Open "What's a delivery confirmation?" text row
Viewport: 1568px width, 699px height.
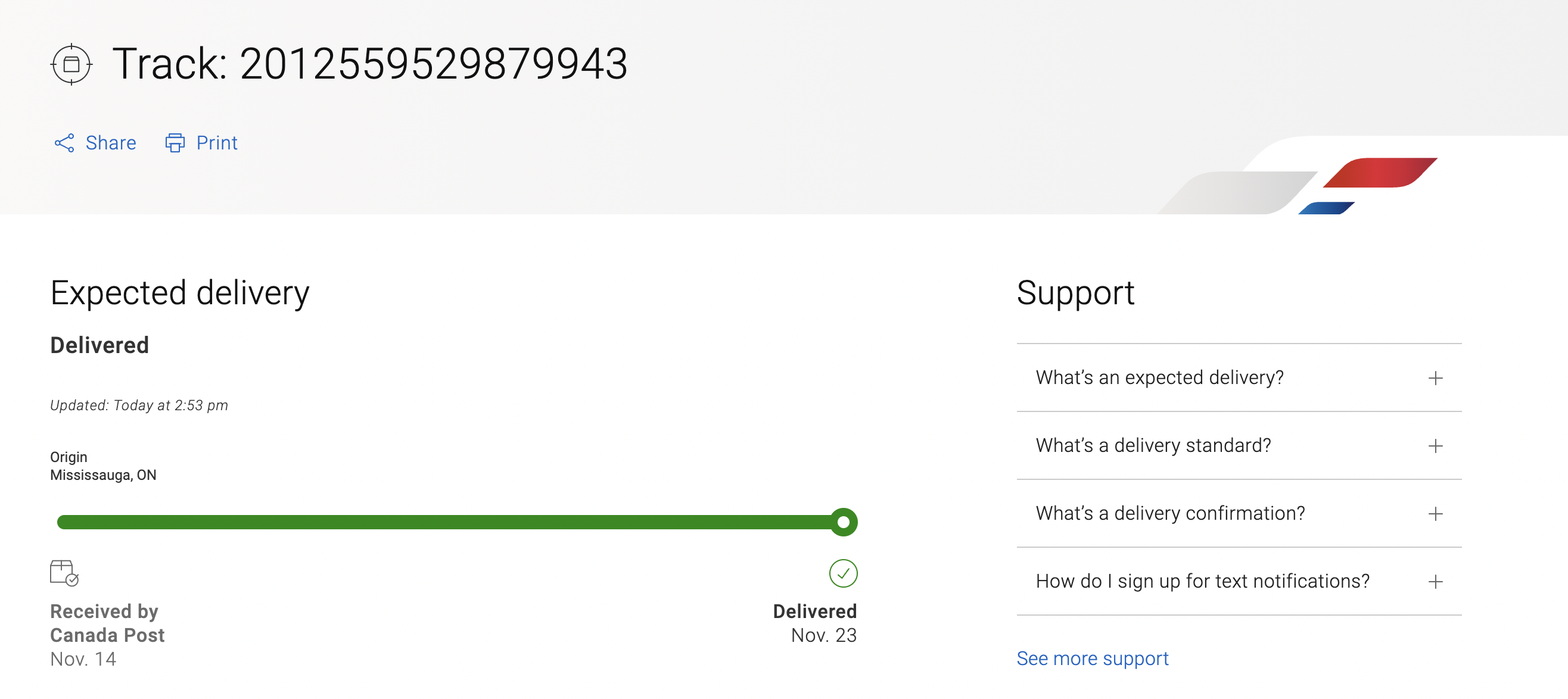(x=1170, y=514)
